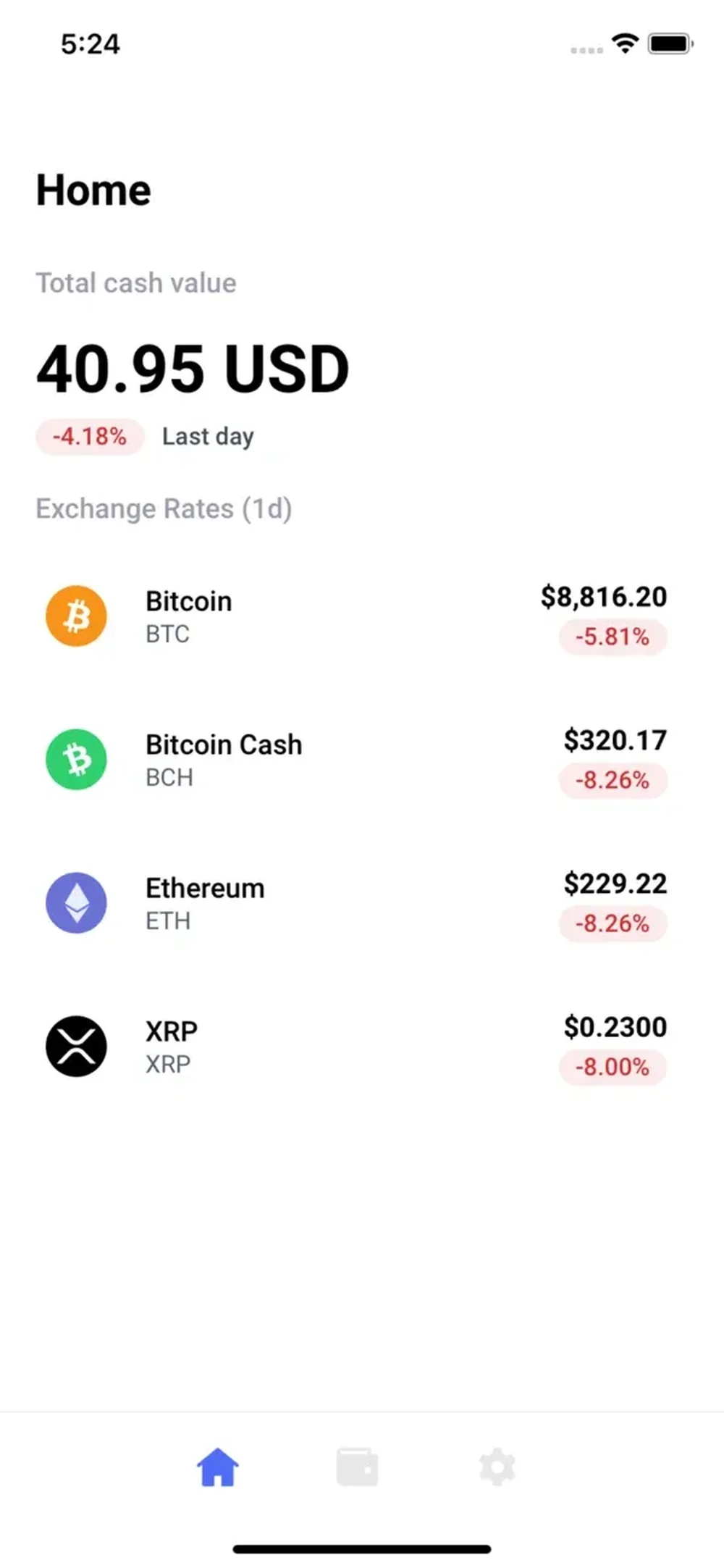Tap the black XRP logo icon
This screenshot has height=1568, width=724.
(x=76, y=1046)
